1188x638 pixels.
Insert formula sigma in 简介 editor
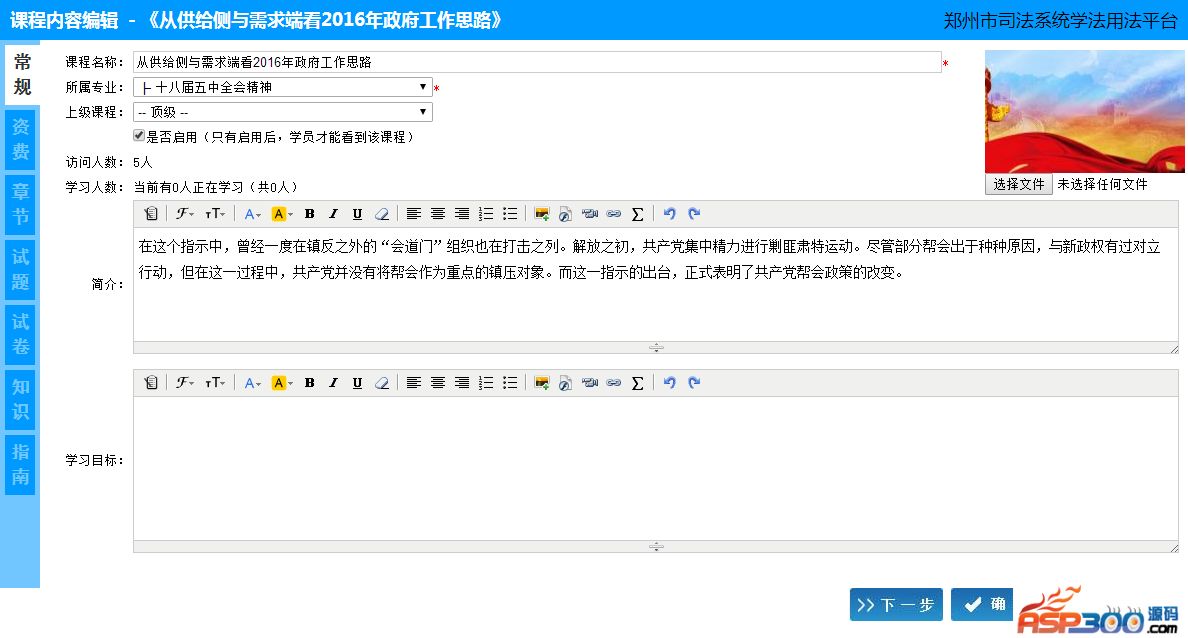pyautogui.click(x=638, y=214)
